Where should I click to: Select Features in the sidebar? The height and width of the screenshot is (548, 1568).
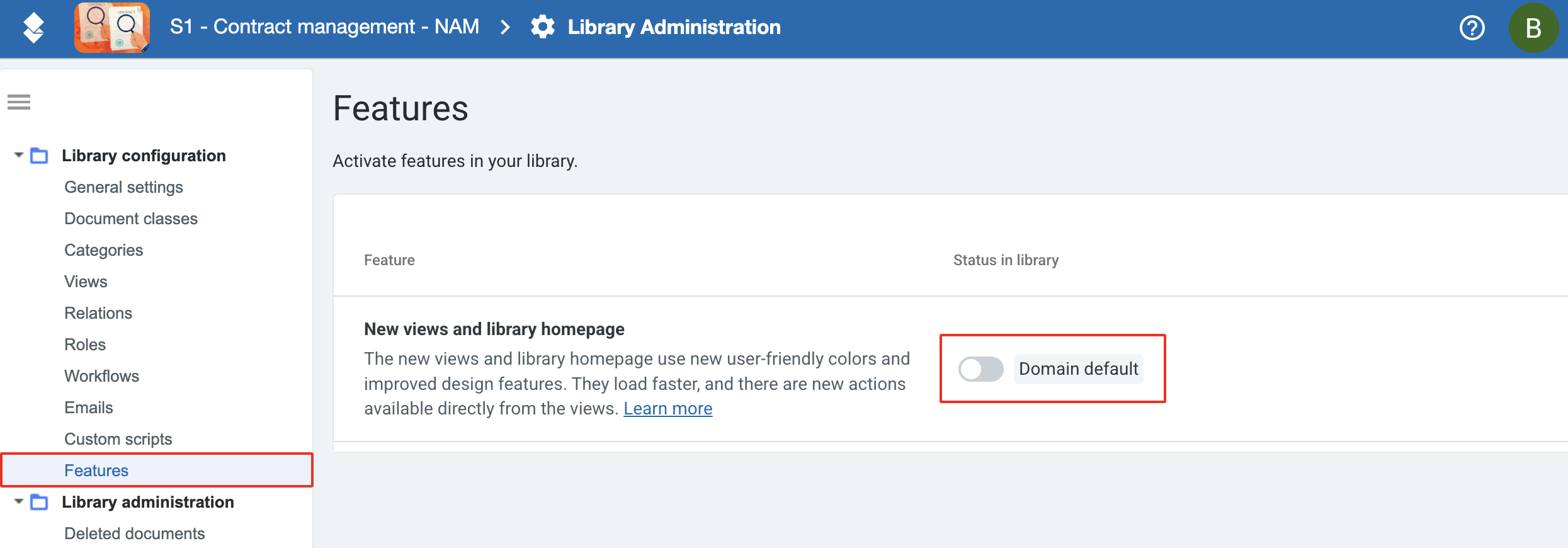[x=157, y=470]
